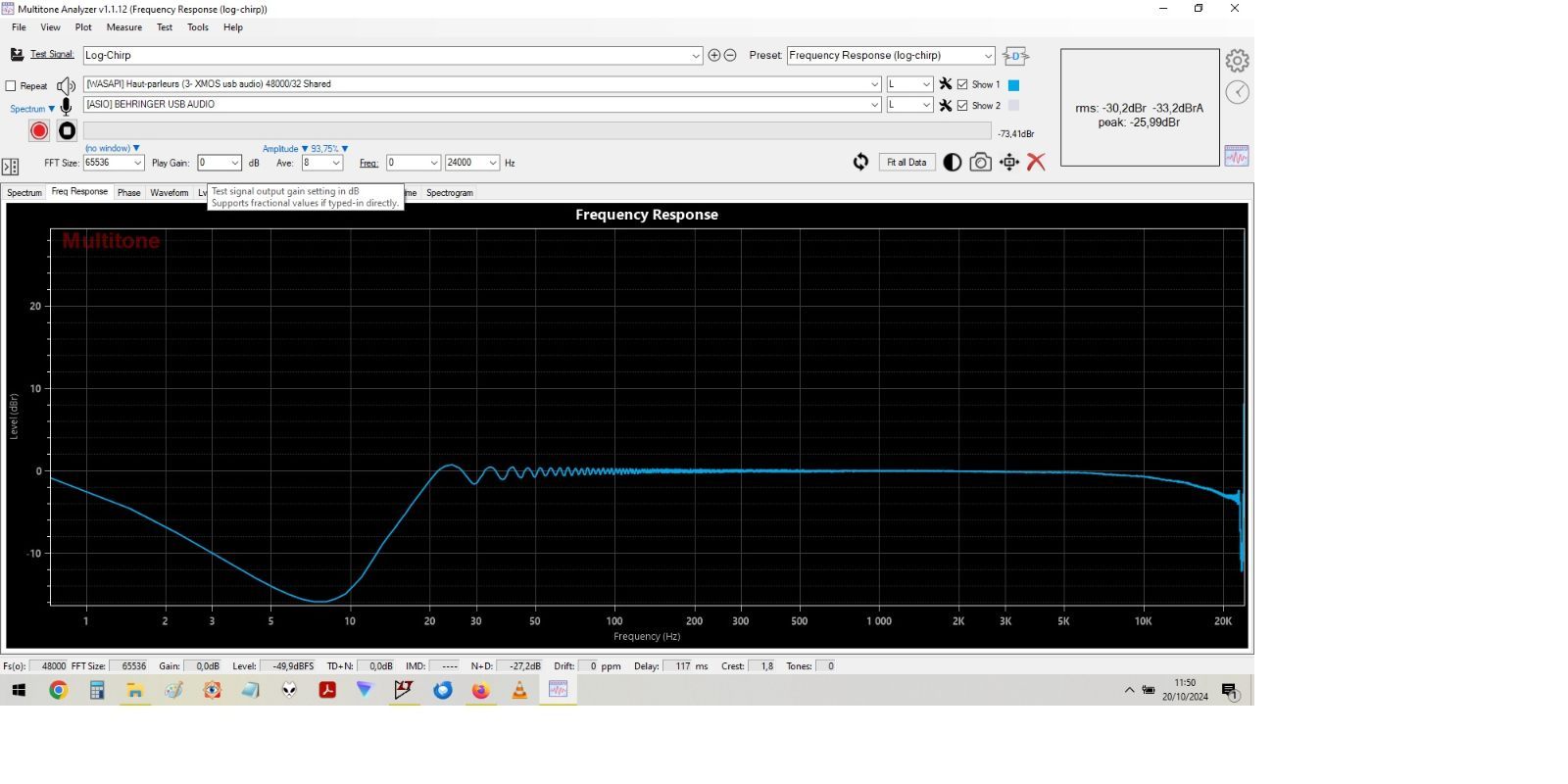Select the Freq Response tab

click(79, 192)
